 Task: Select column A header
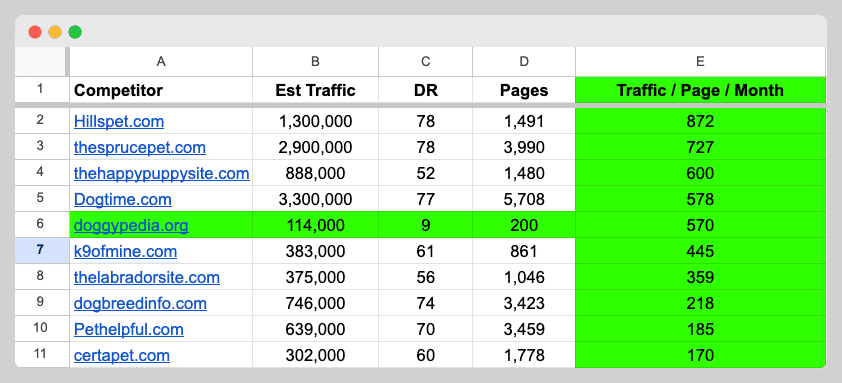(161, 62)
